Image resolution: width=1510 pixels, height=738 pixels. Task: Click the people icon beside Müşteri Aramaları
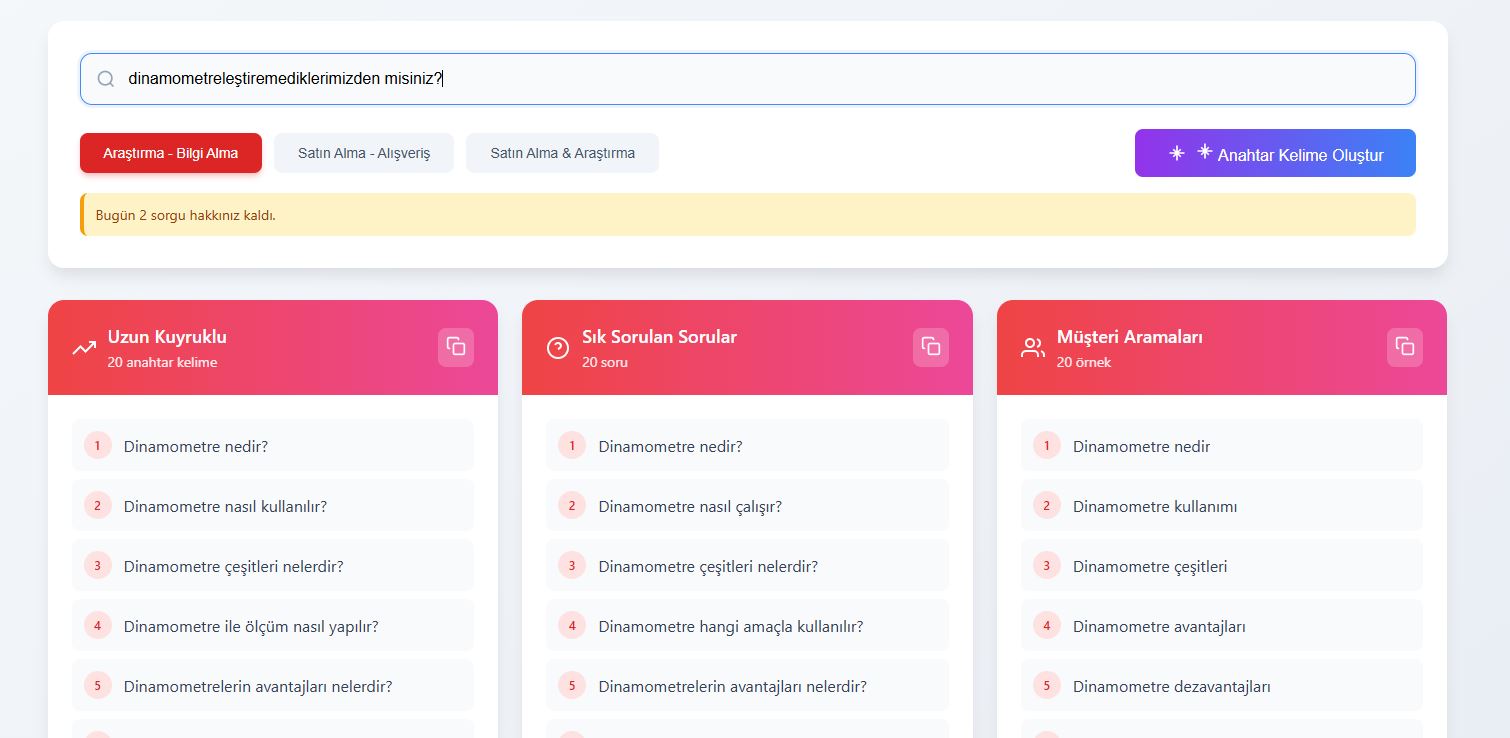pyautogui.click(x=1033, y=348)
